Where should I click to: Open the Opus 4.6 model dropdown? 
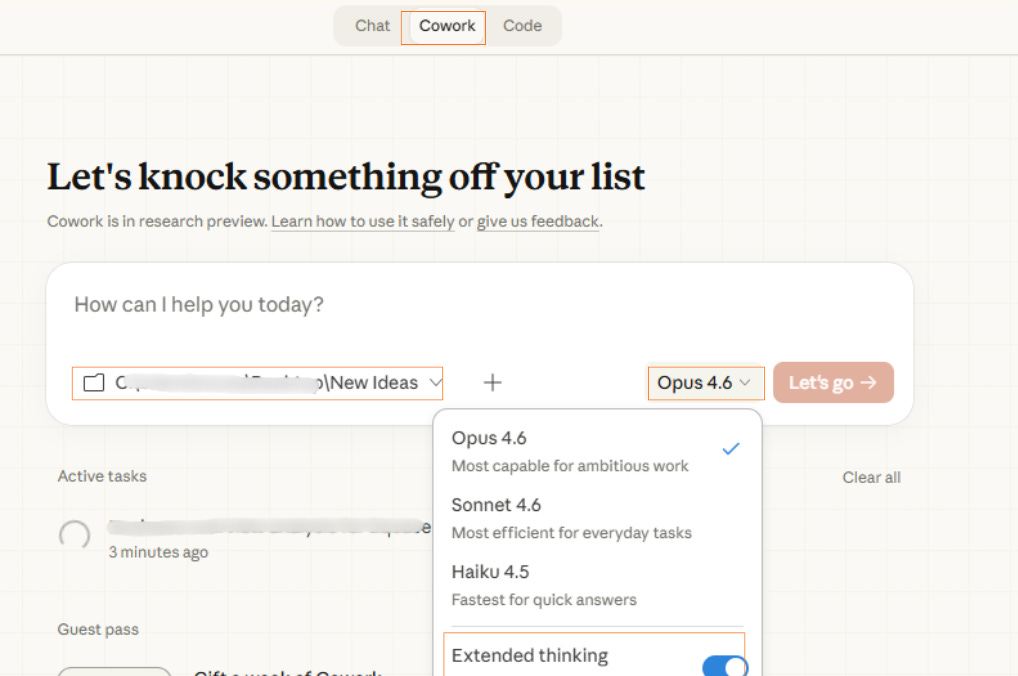coord(705,383)
